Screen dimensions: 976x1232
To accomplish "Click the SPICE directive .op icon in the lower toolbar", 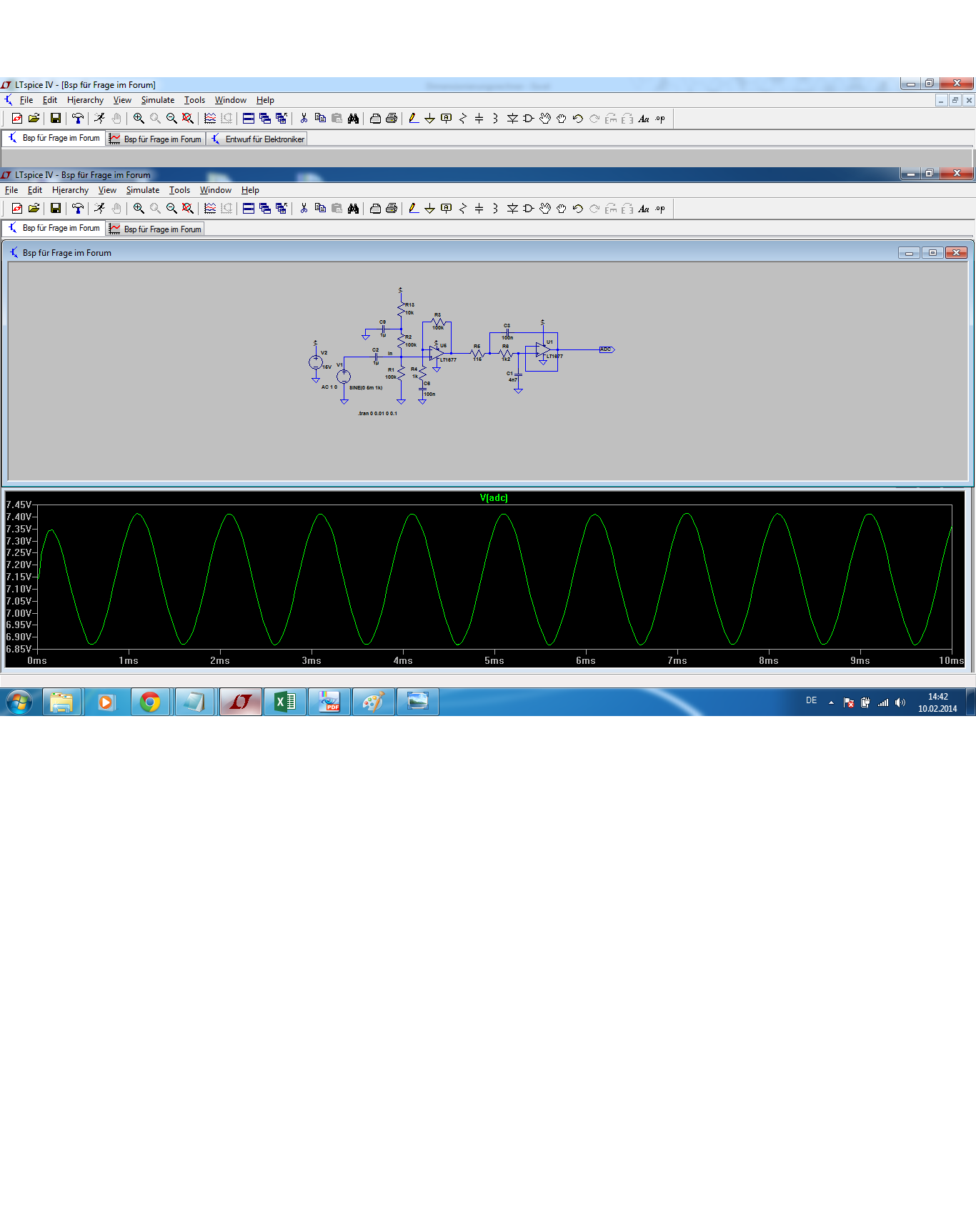I will (660, 209).
